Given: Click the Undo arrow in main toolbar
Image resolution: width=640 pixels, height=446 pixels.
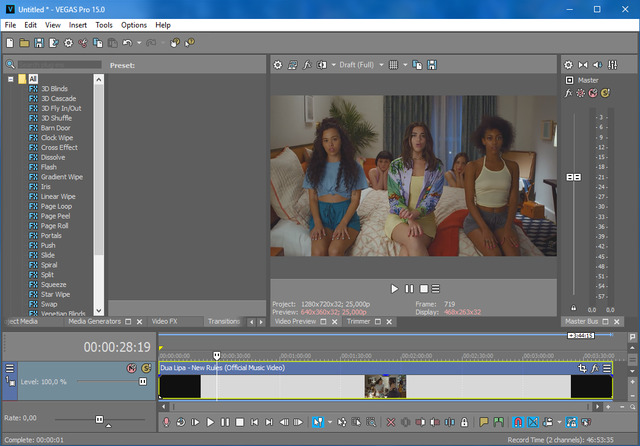Looking at the screenshot, I should point(127,43).
